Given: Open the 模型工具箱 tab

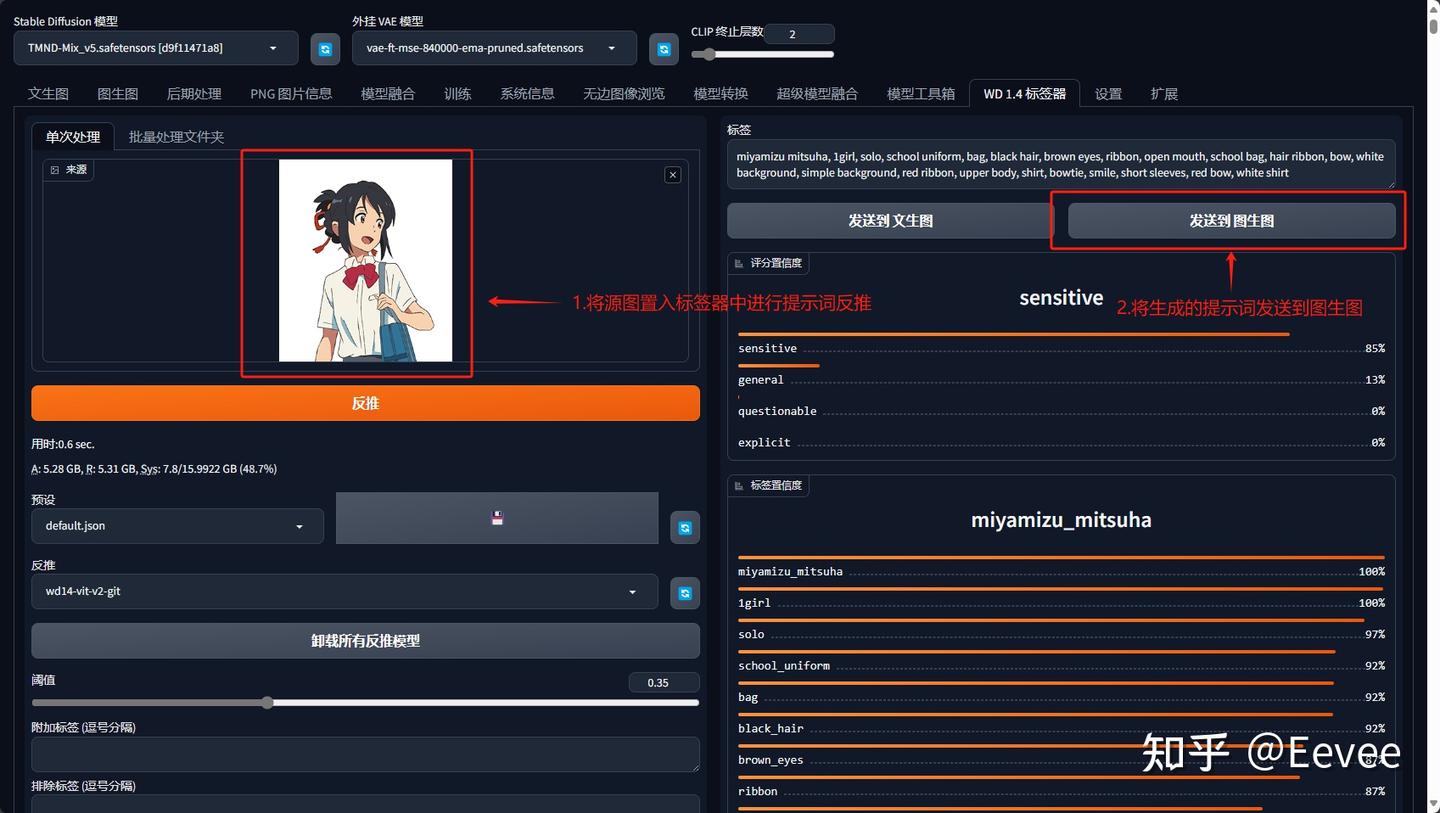Looking at the screenshot, I should tap(921, 93).
